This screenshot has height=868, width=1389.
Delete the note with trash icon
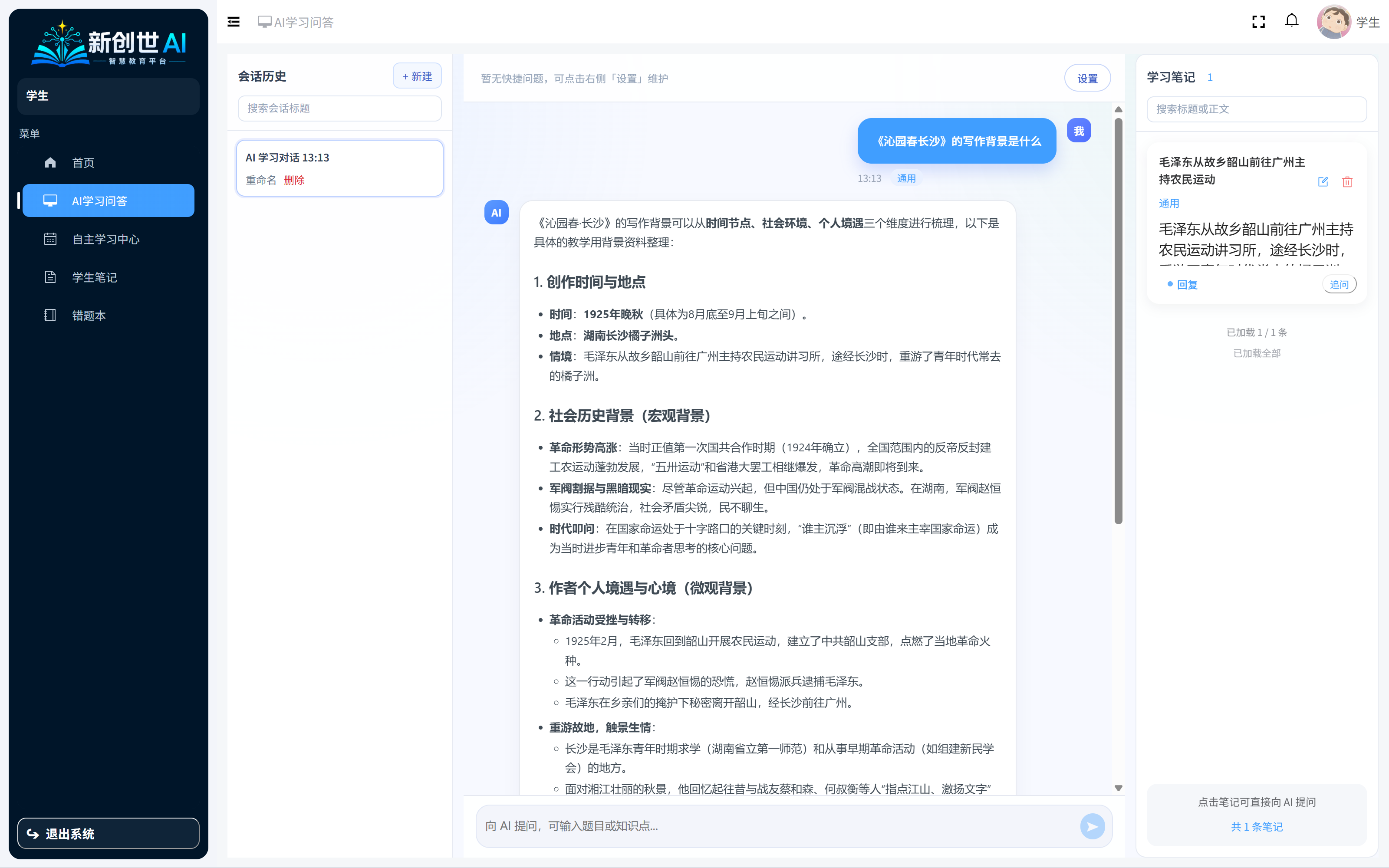coord(1347,181)
